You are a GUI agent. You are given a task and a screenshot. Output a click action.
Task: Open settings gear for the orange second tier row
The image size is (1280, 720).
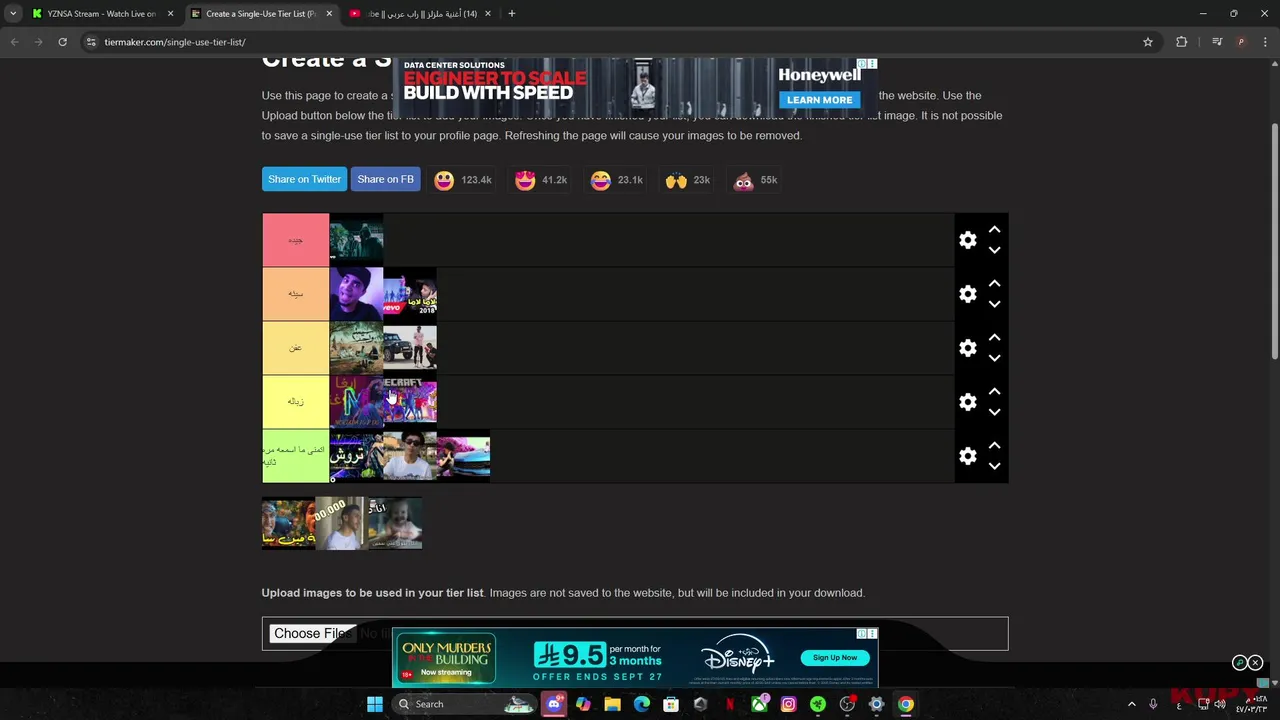point(967,294)
